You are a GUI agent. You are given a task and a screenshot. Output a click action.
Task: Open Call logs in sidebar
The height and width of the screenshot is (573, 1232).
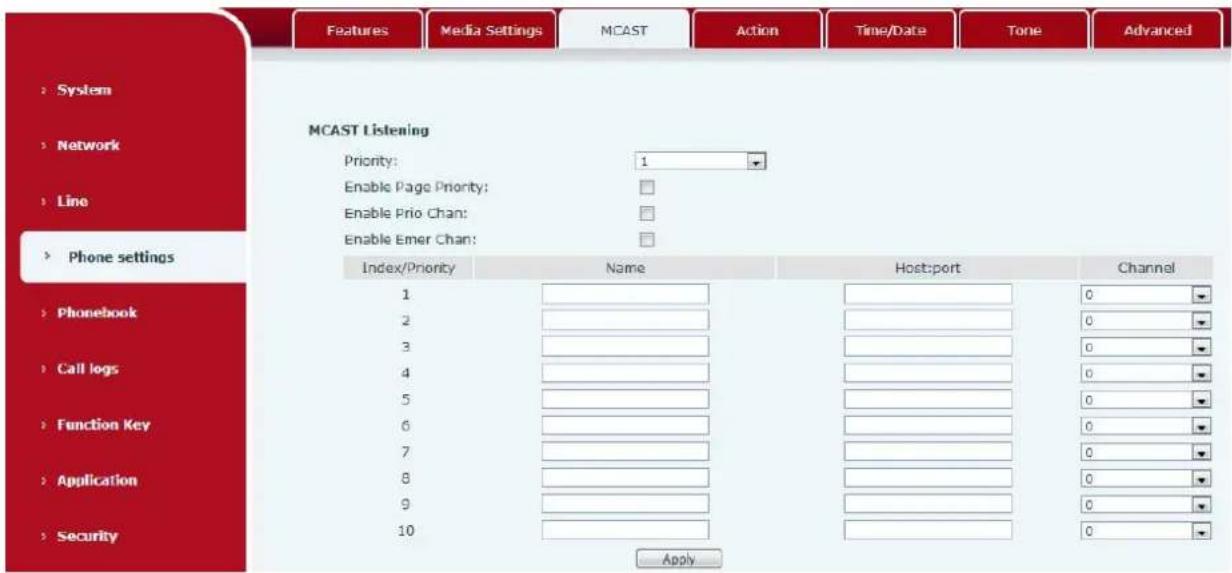88,369
